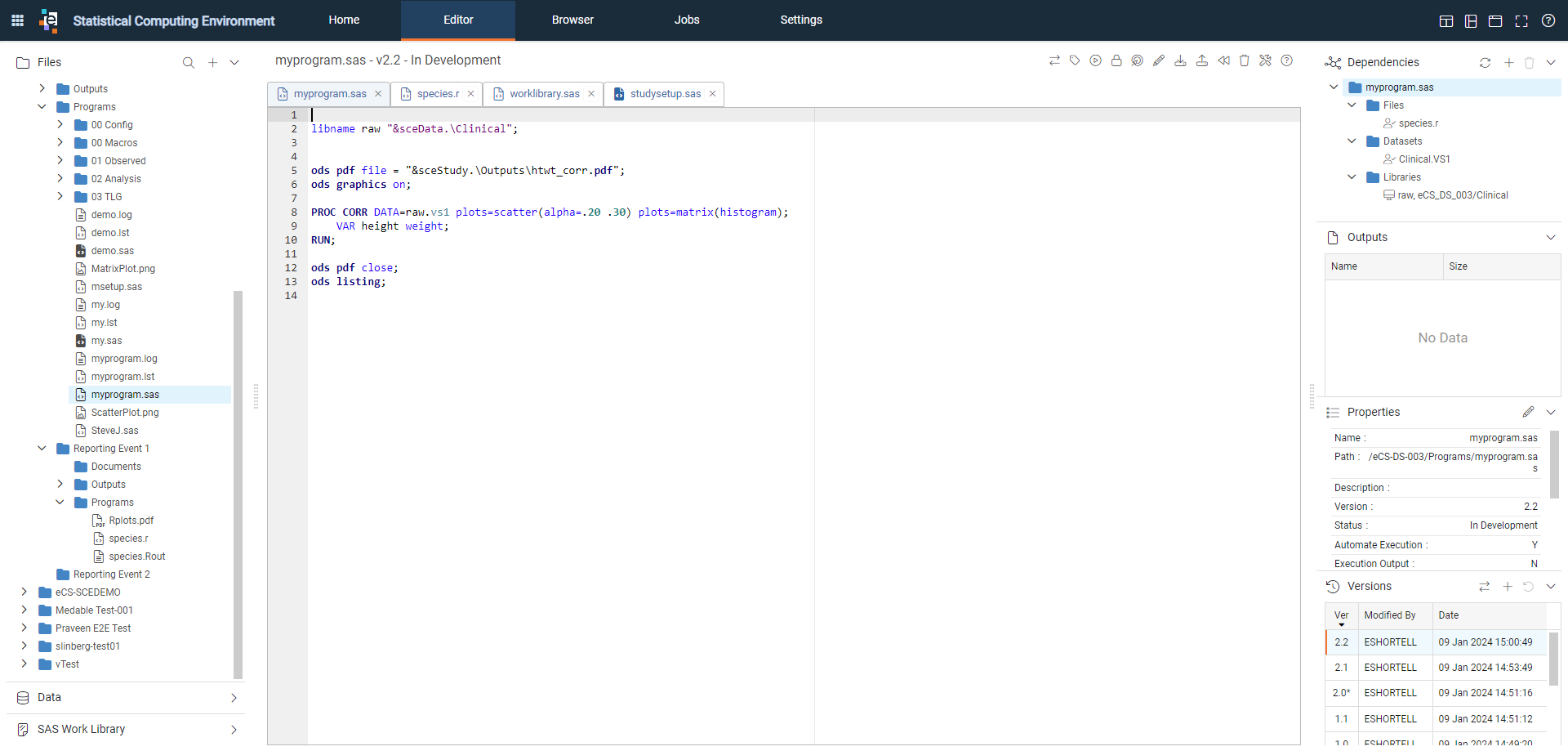Add a dependency with plus icon
The width and height of the screenshot is (1568, 751).
pos(1508,63)
